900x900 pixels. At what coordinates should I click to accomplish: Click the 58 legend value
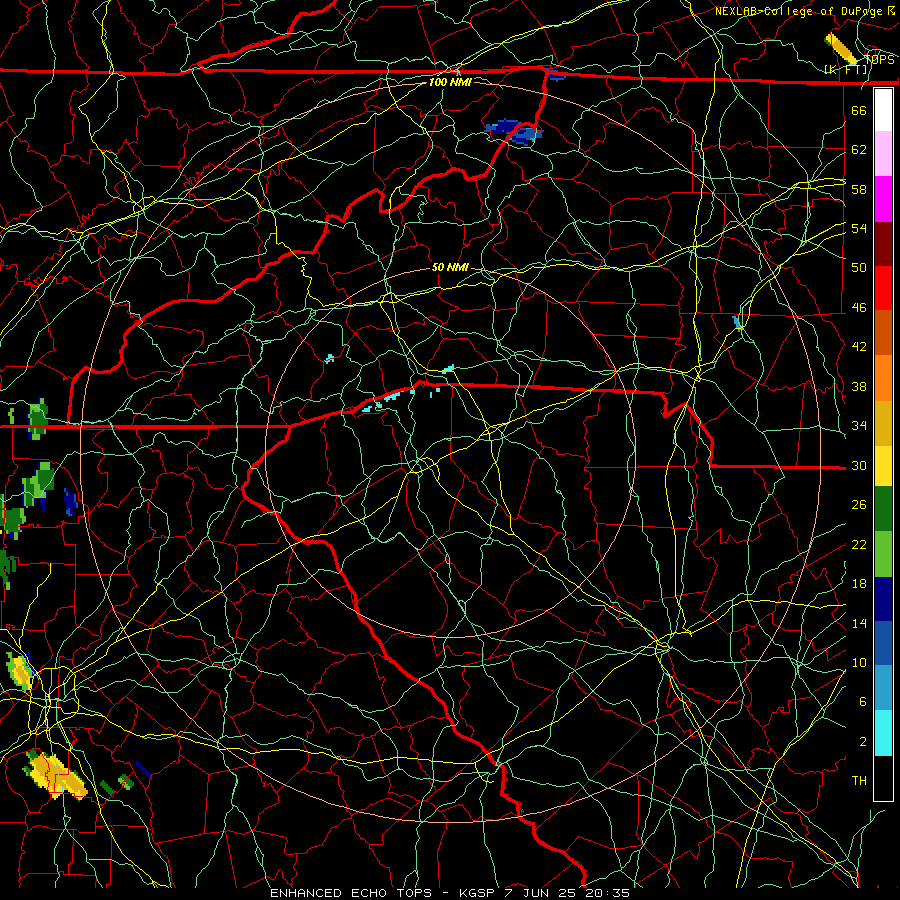(859, 189)
